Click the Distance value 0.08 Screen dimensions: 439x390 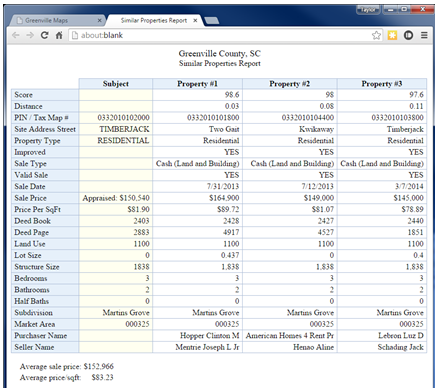point(326,106)
